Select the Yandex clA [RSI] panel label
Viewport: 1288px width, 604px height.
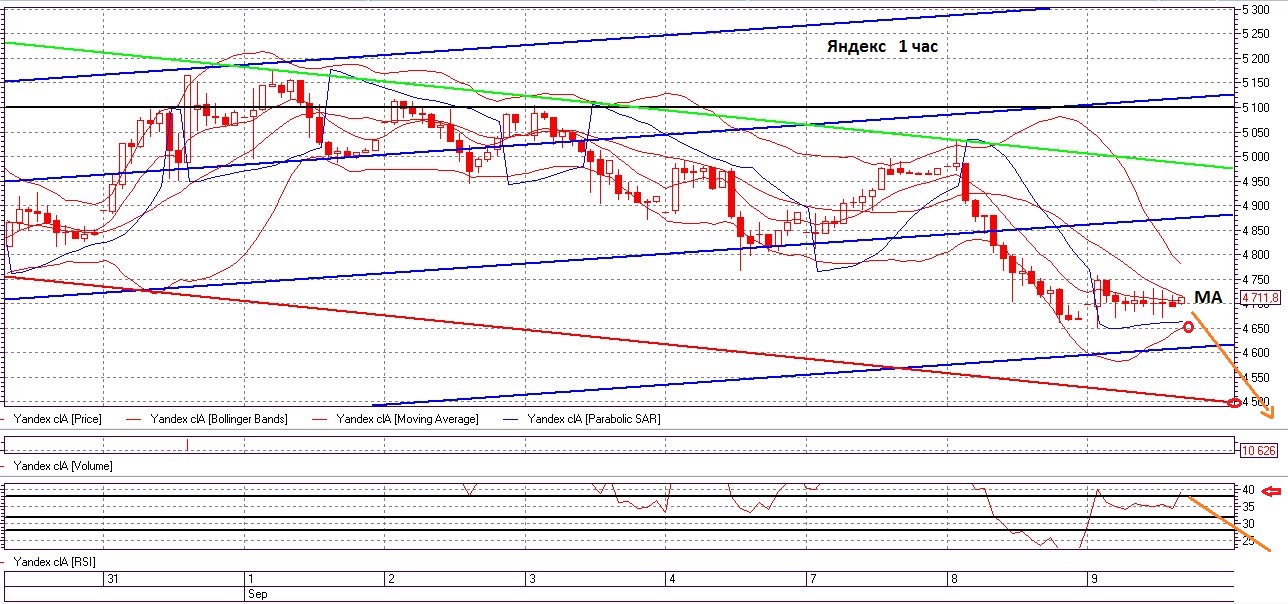tap(55, 563)
